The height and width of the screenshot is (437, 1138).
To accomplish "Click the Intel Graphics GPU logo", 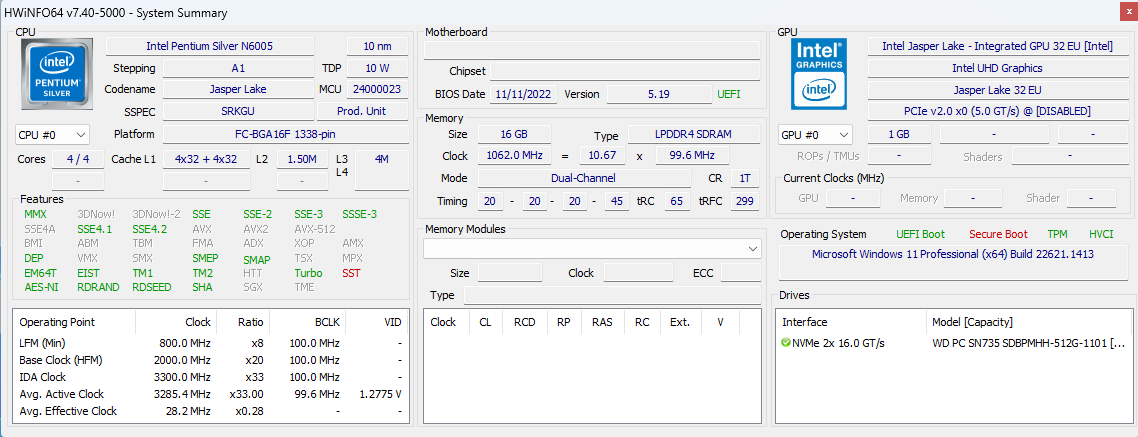I will pos(820,75).
